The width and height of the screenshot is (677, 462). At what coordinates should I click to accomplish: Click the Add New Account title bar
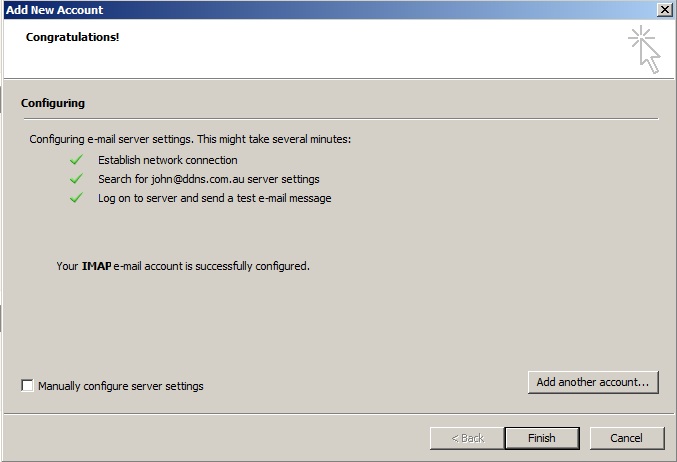[328, 10]
